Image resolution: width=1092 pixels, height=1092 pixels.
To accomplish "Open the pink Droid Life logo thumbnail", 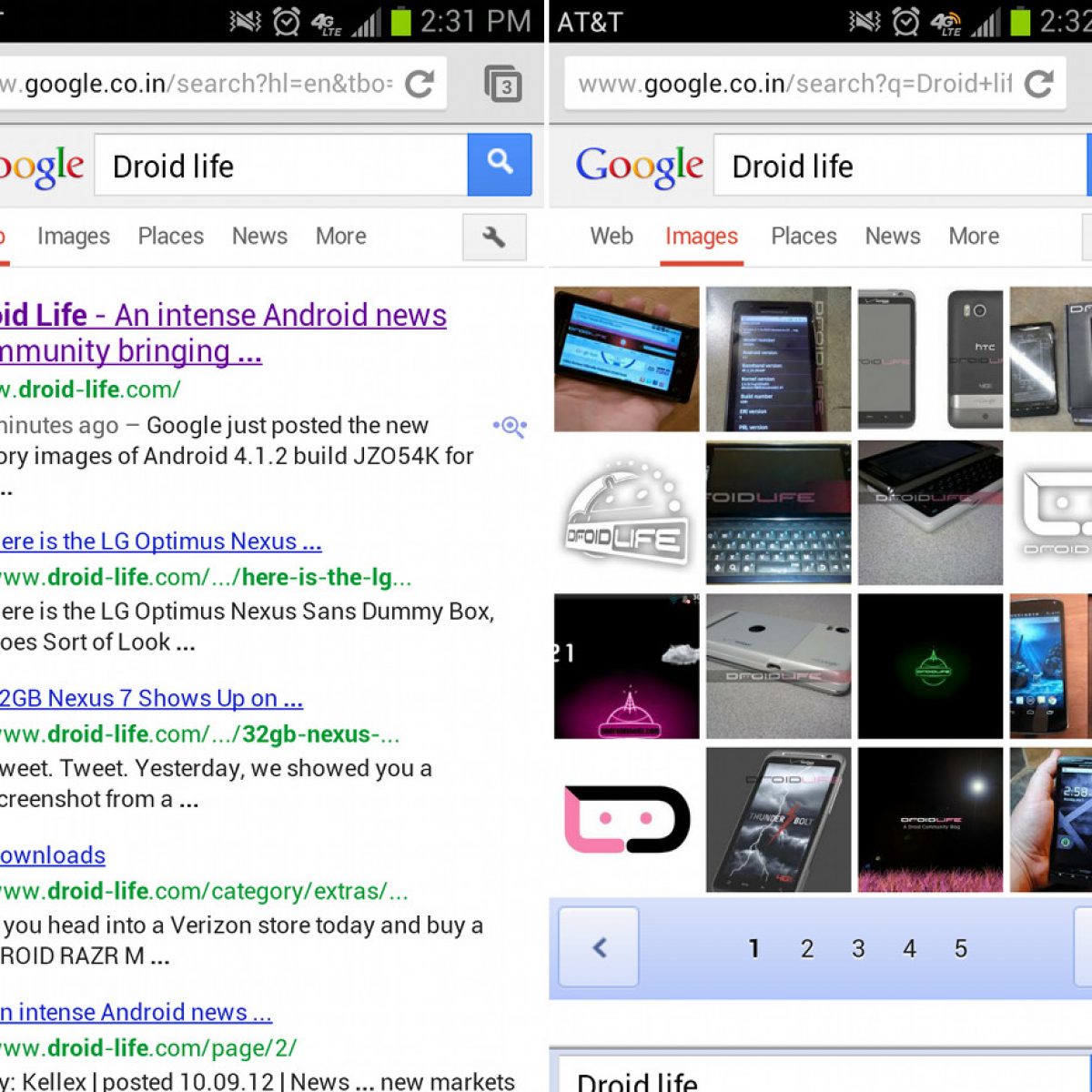I will click(627, 820).
